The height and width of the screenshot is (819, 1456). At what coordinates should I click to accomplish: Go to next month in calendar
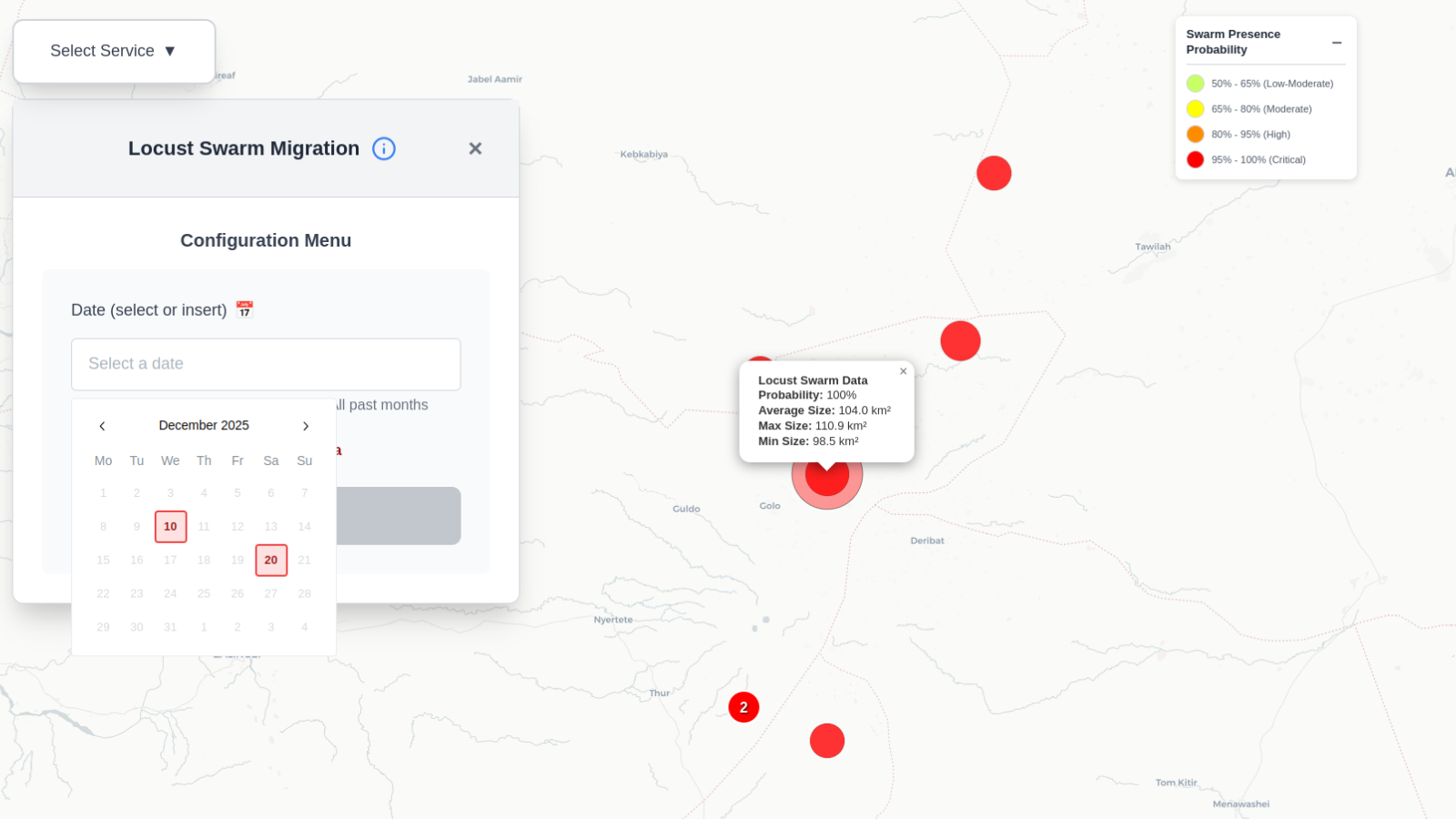point(306,426)
